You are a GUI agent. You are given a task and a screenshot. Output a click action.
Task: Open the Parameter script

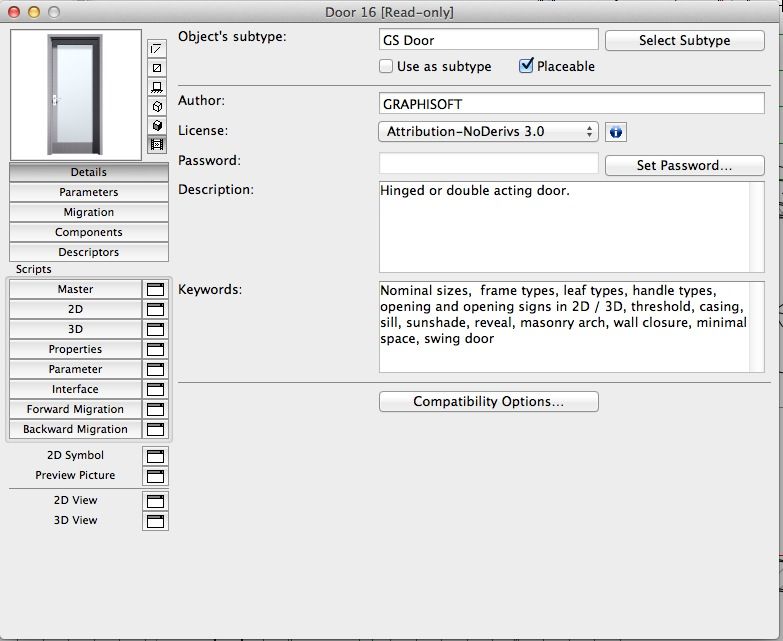(x=75, y=369)
